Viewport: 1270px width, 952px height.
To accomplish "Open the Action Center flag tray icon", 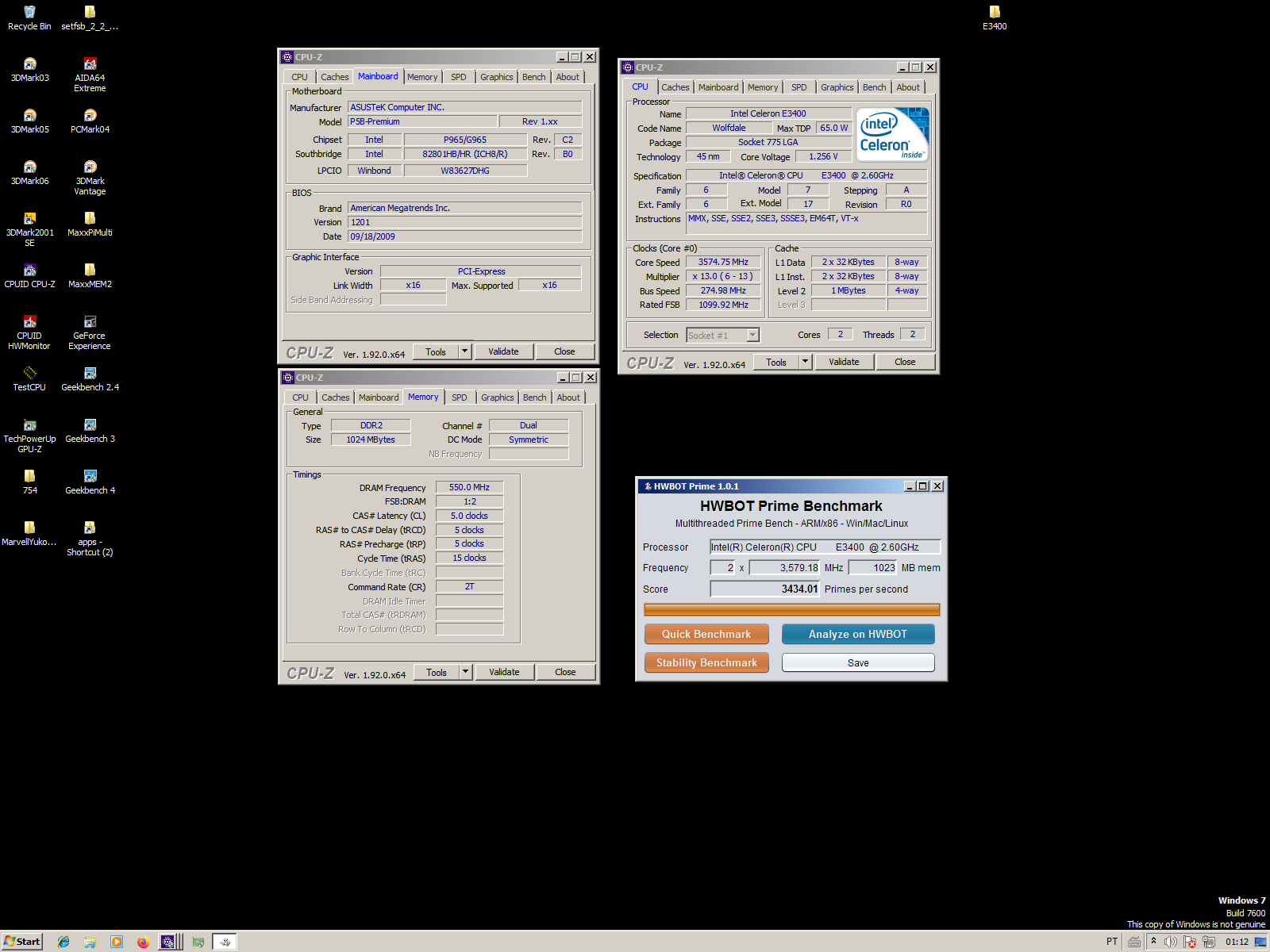I will point(1190,942).
